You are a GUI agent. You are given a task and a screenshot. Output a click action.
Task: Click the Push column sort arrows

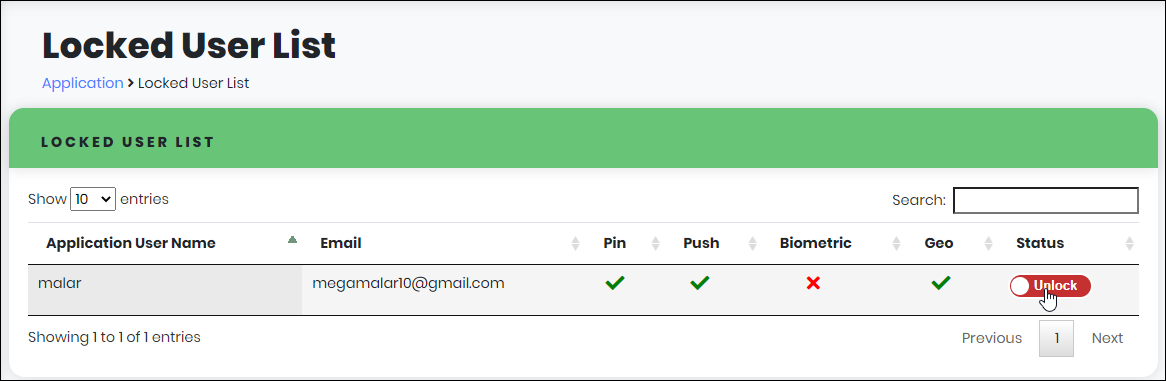point(752,243)
